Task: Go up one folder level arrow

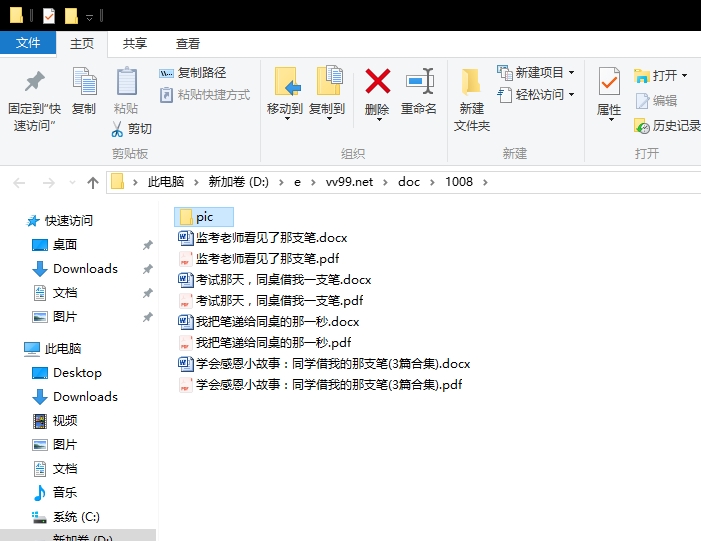Action: [x=93, y=182]
